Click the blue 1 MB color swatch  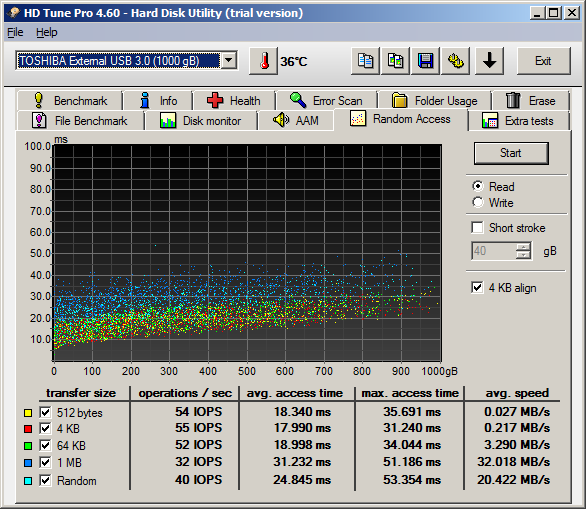click(28, 463)
